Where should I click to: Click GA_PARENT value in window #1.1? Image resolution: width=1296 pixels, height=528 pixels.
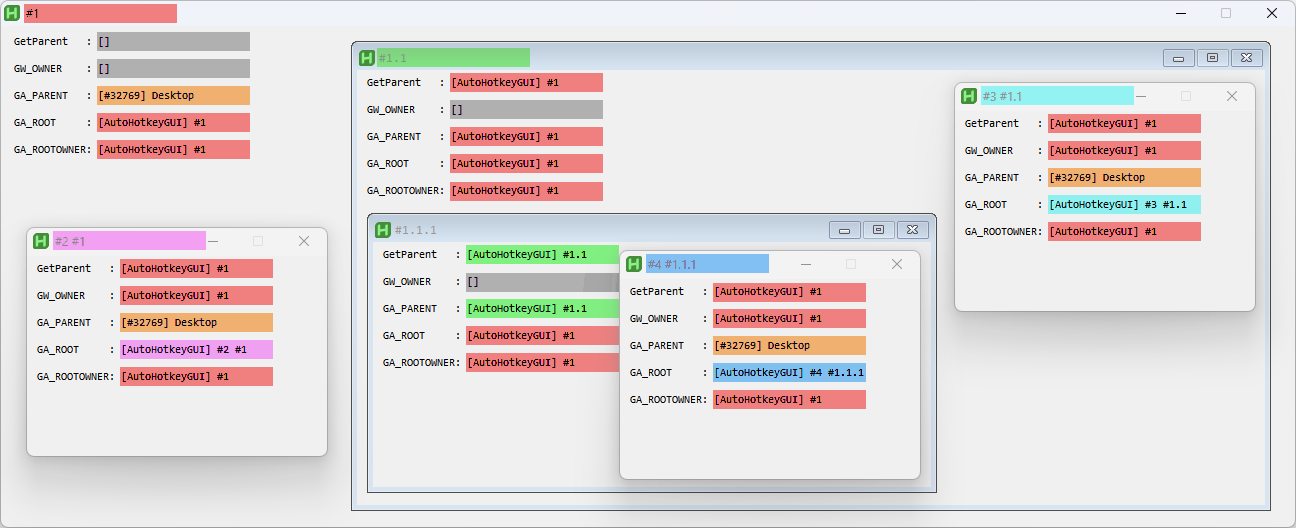click(526, 137)
